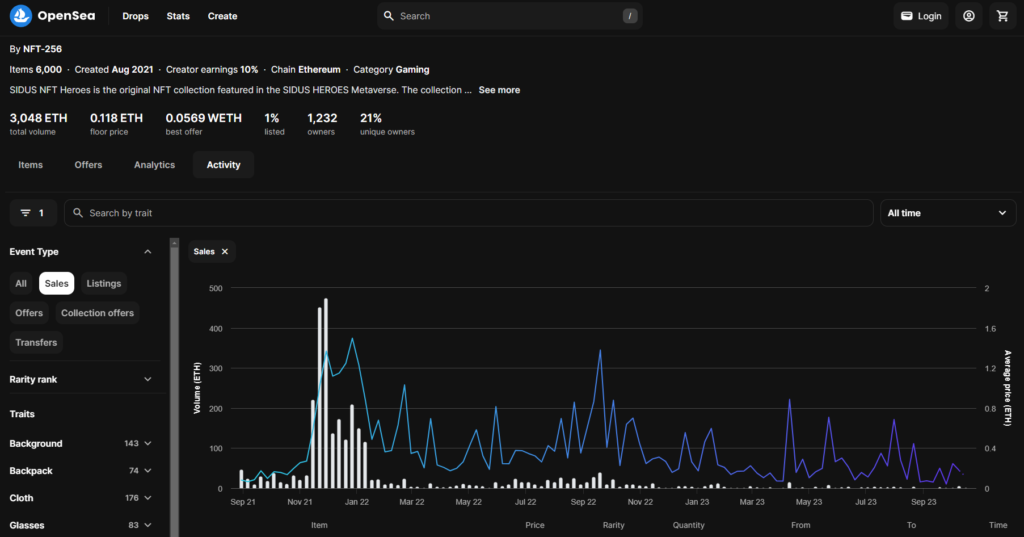Click the OpenSea wordmark text
The image size is (1024, 537).
66,16
